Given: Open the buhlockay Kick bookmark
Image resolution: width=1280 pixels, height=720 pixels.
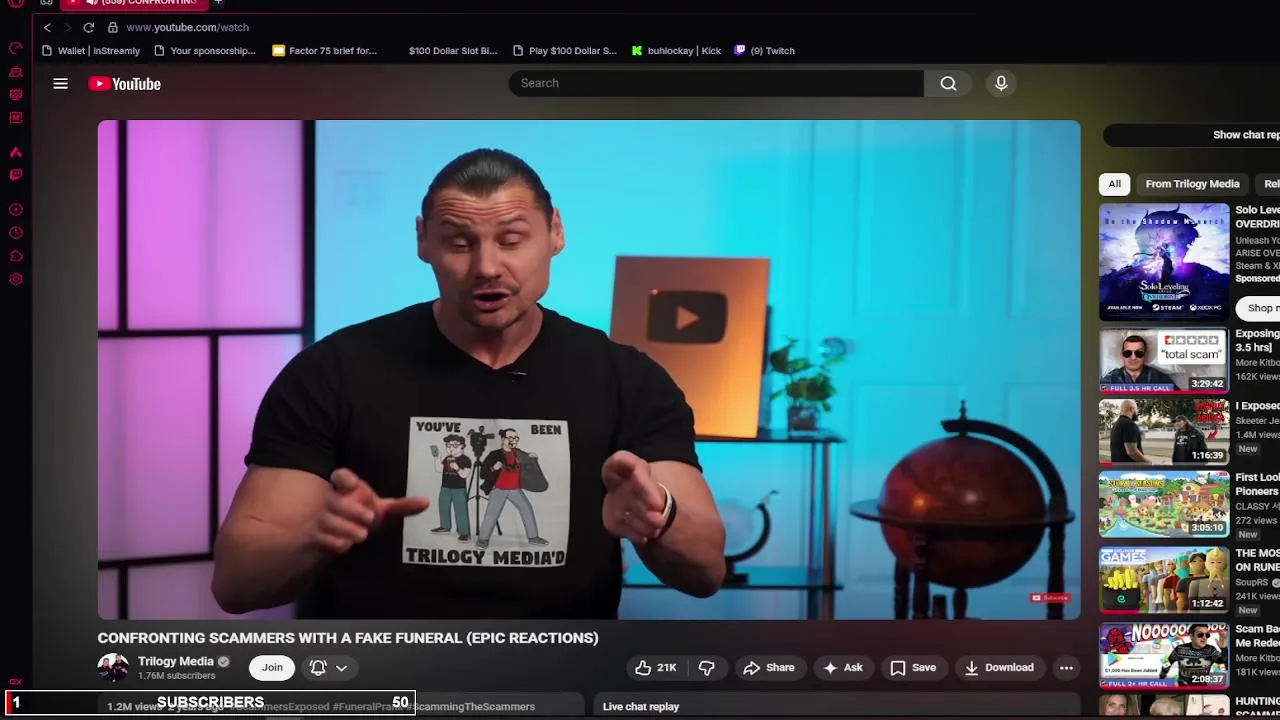Looking at the screenshot, I should 676,50.
